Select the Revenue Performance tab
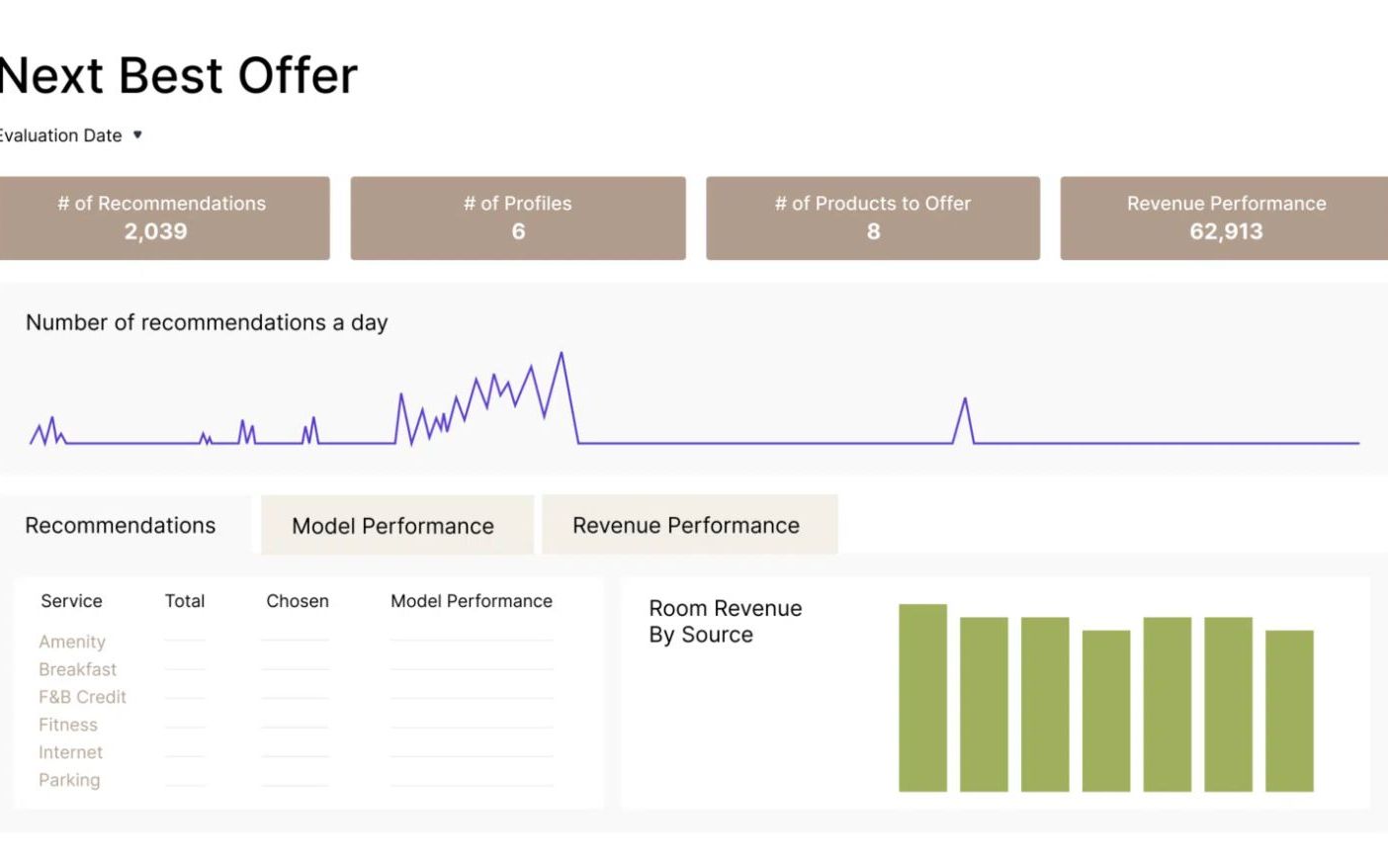 [686, 525]
